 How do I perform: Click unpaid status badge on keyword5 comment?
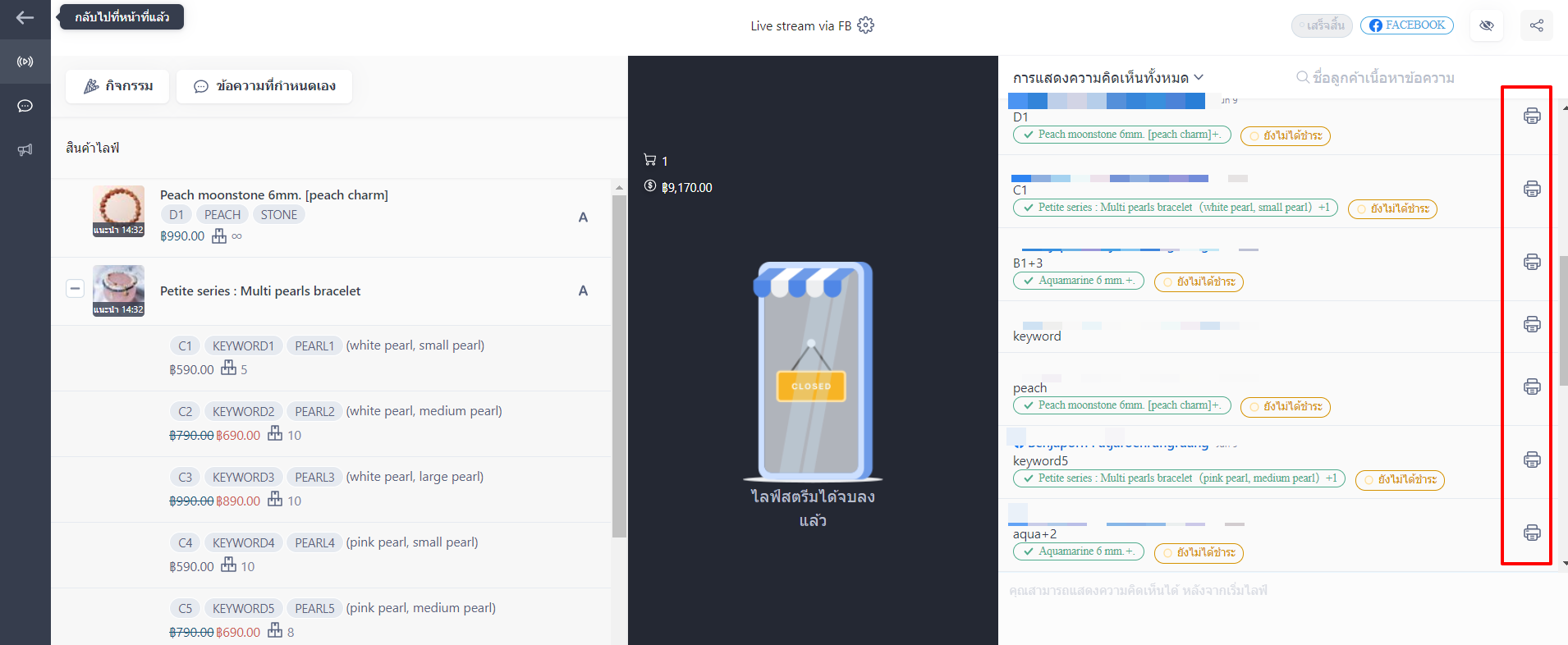1400,480
